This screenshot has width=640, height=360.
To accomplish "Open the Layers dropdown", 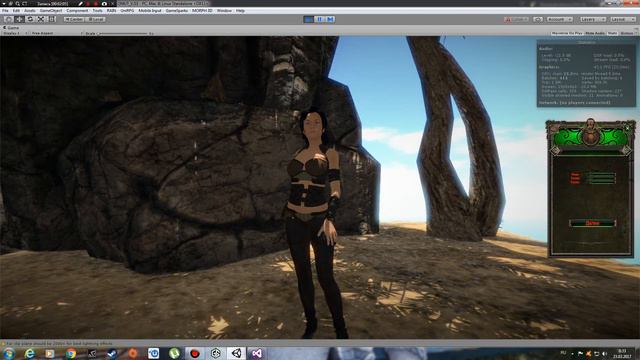I will pyautogui.click(x=592, y=19).
